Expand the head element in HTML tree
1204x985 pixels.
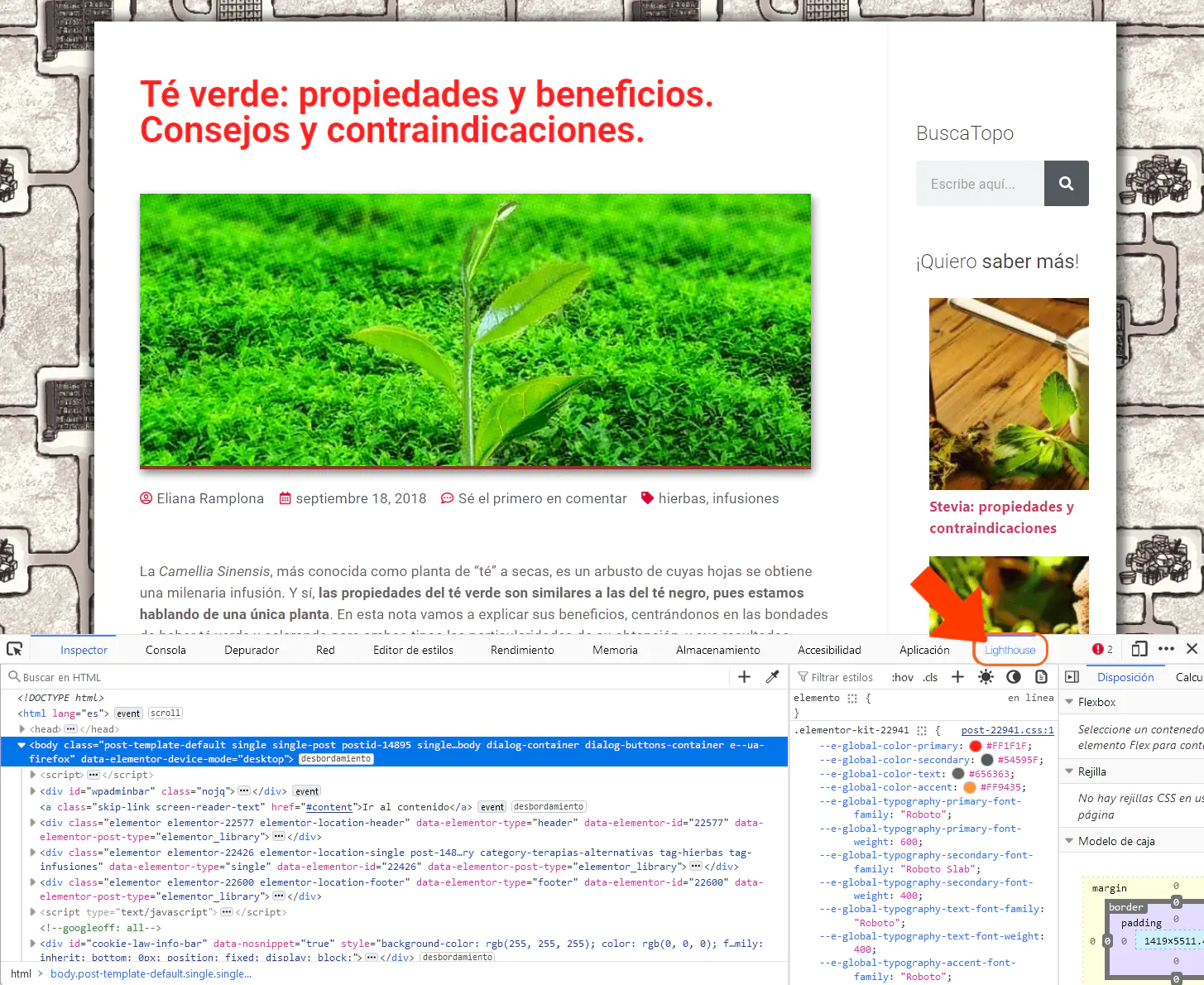tap(22, 728)
